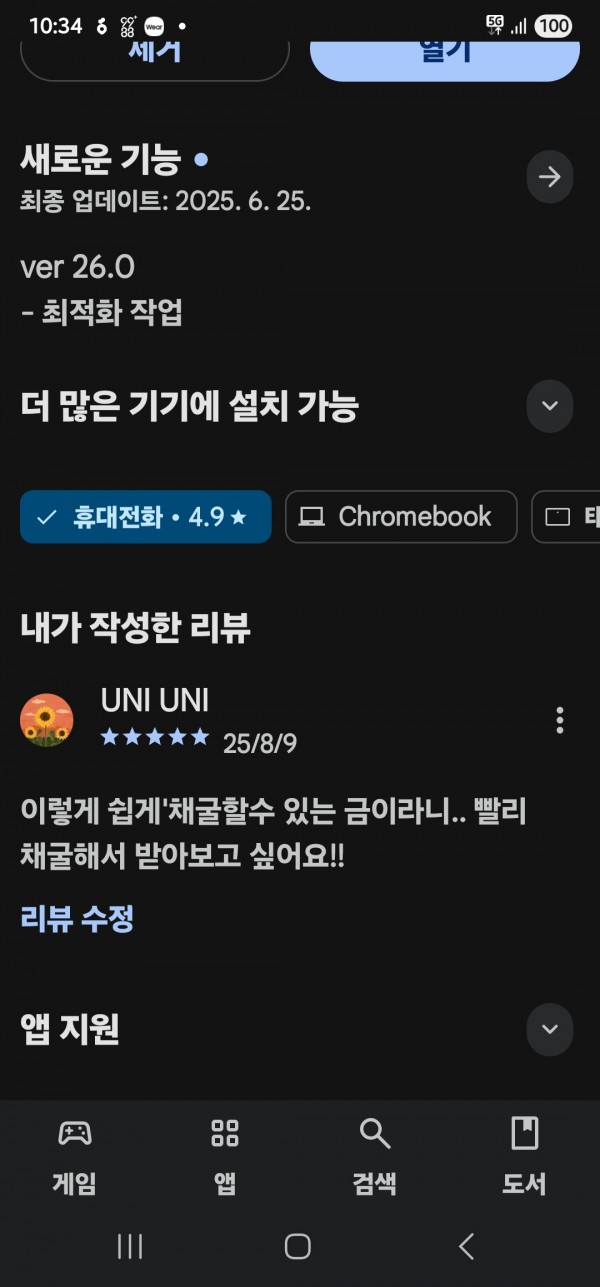This screenshot has height=1287, width=600.
Task: Open the 도서 tab bookmark icon
Action: 524,1134
